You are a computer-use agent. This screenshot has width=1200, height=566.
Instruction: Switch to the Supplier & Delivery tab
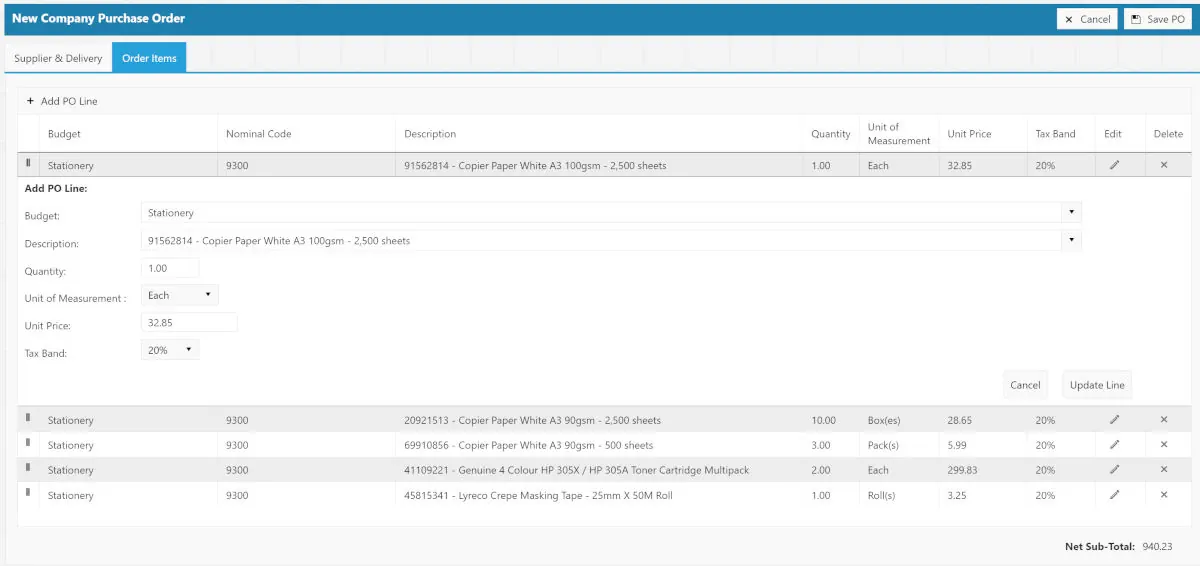click(58, 58)
